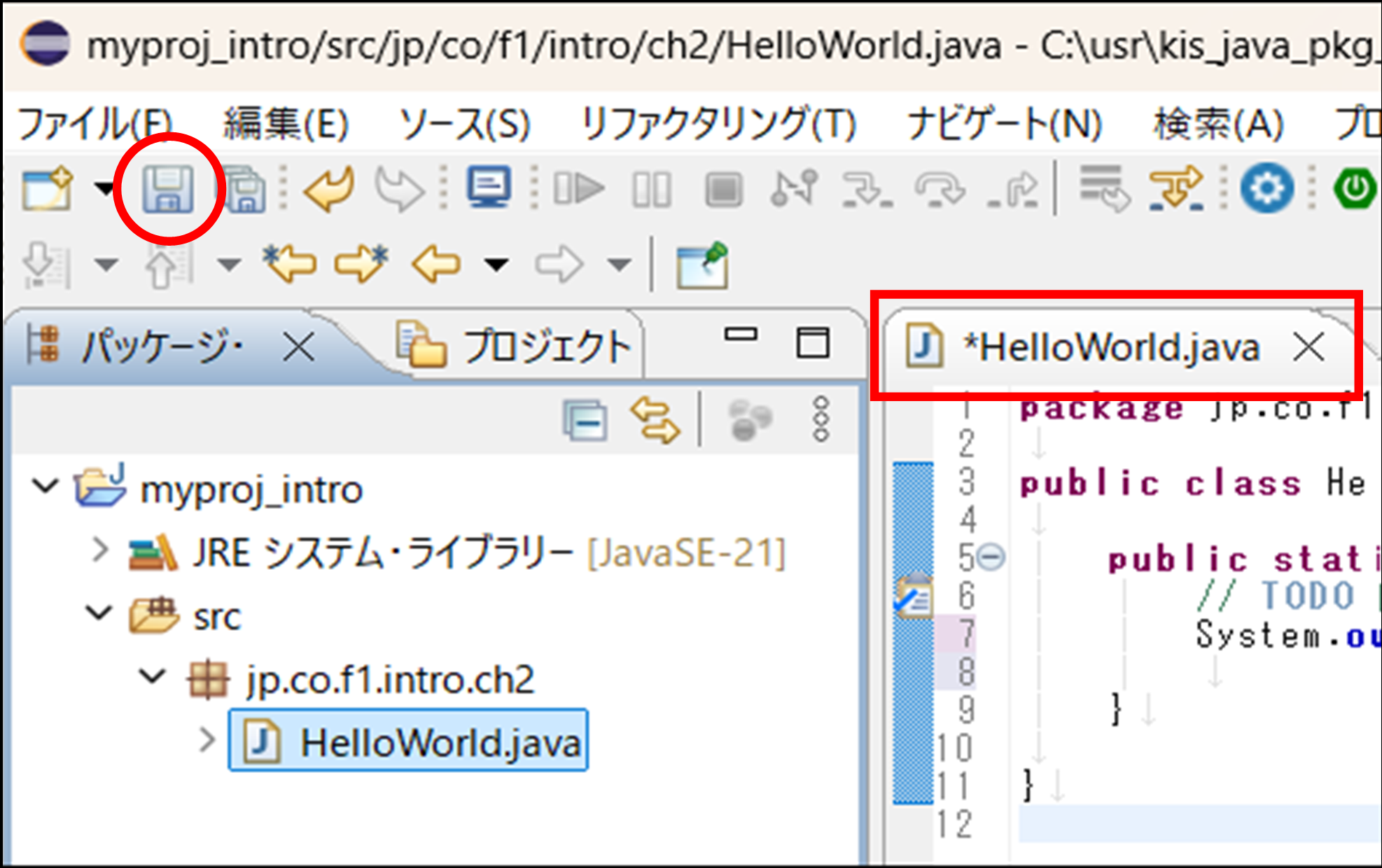Image resolution: width=1382 pixels, height=868 pixels.
Task: Click Last Edit Location arrow icon
Action: tap(290, 263)
